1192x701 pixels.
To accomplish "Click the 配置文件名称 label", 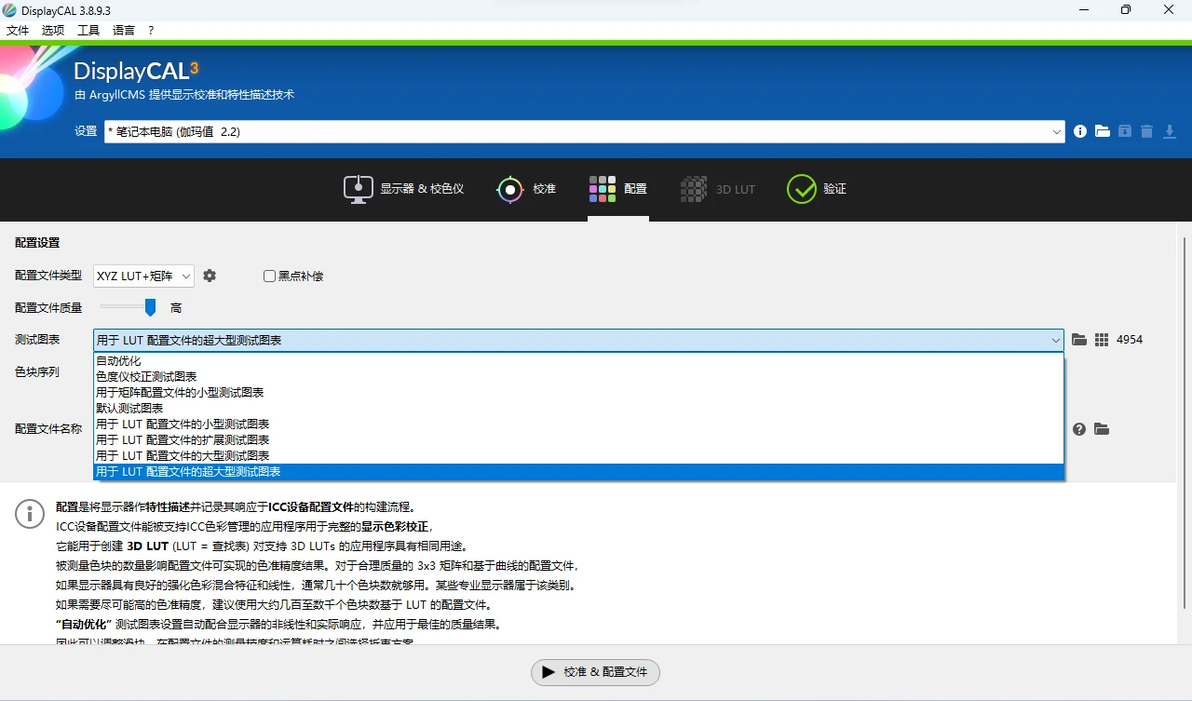I will tap(49, 429).
